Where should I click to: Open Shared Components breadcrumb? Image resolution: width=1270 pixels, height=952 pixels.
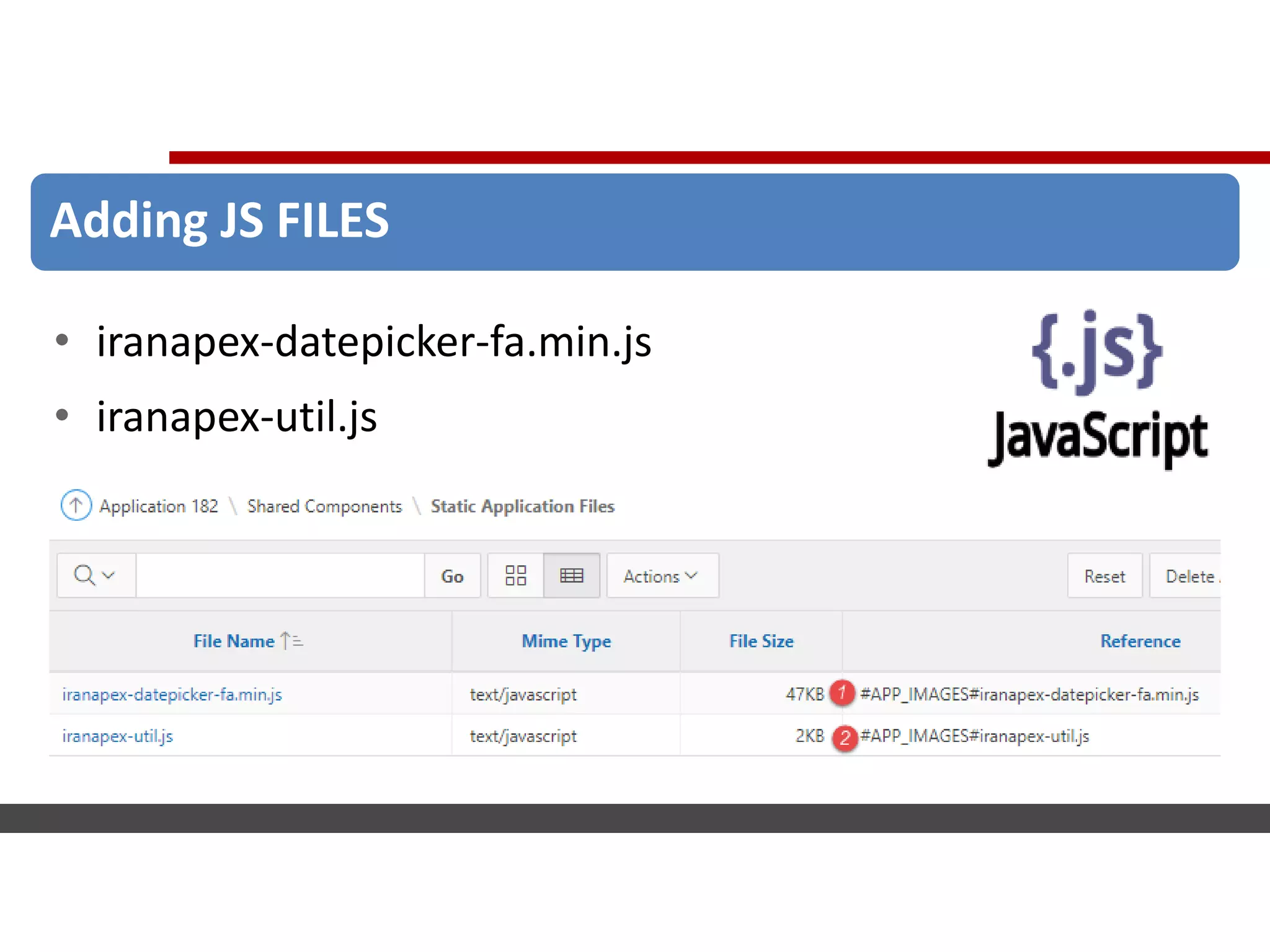[x=324, y=506]
